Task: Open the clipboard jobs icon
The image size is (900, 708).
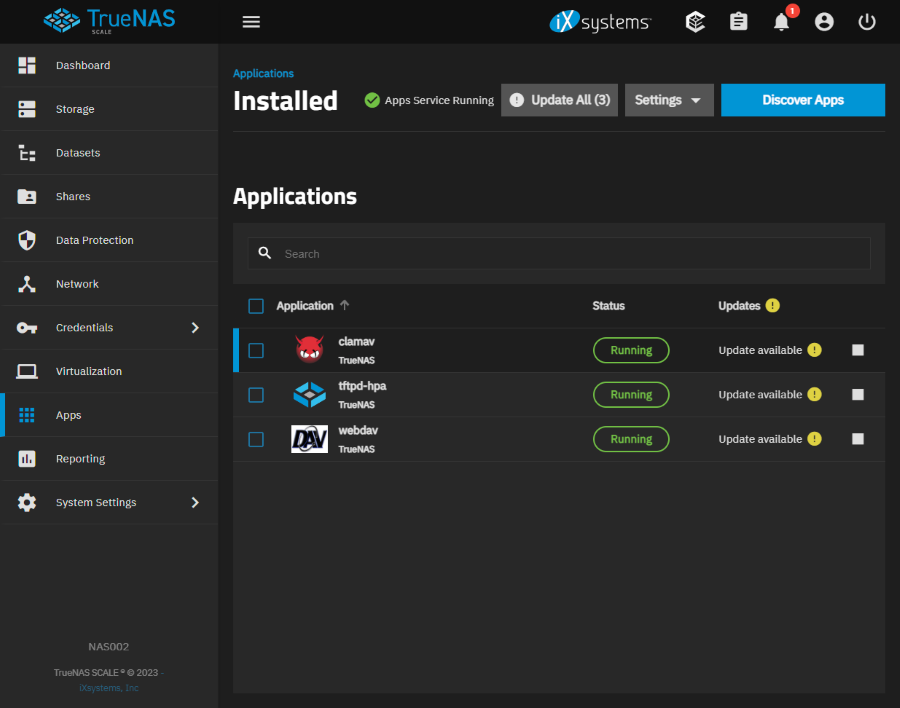Action: (x=739, y=22)
